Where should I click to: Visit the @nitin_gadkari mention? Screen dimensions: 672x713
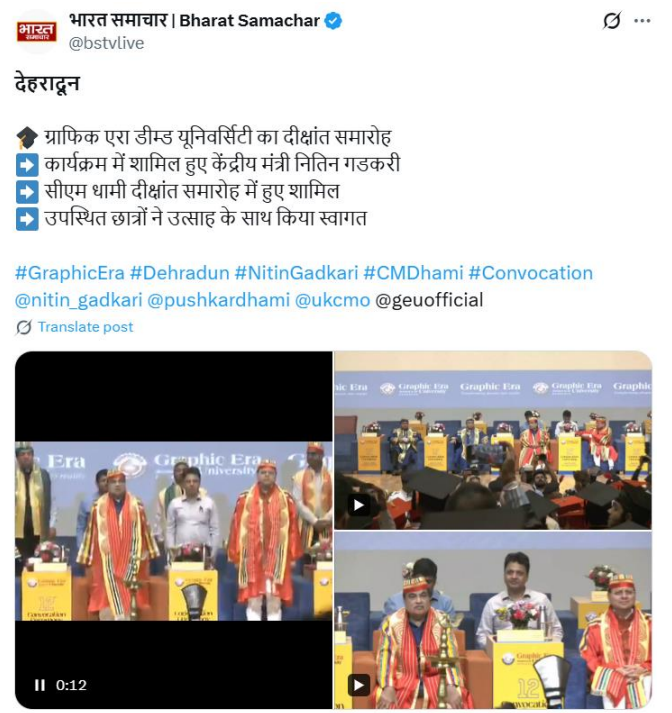click(79, 300)
